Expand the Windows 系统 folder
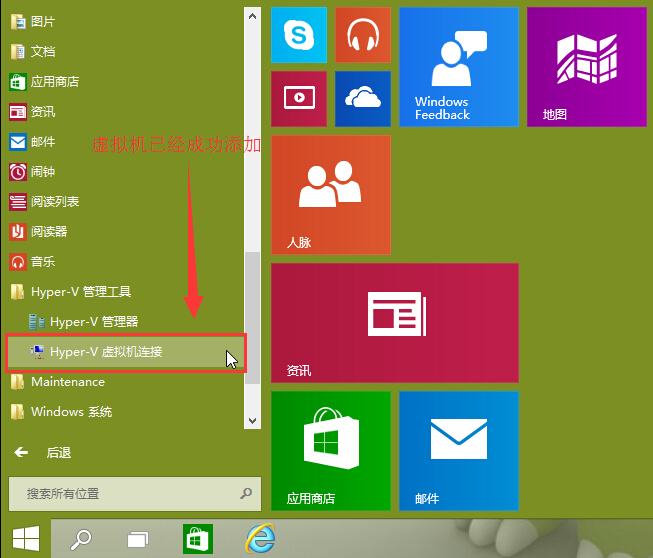This screenshot has width=653, height=558. (x=71, y=412)
